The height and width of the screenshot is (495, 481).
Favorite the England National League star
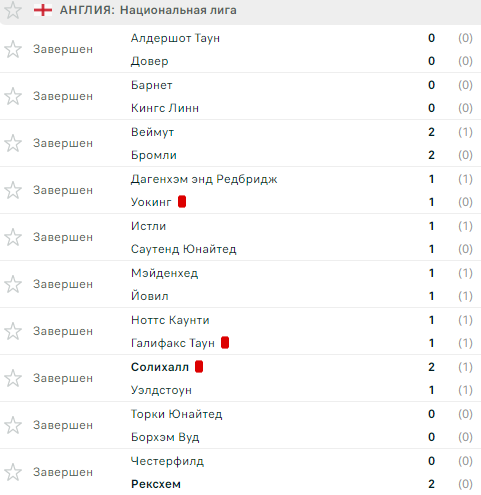[x=13, y=10]
